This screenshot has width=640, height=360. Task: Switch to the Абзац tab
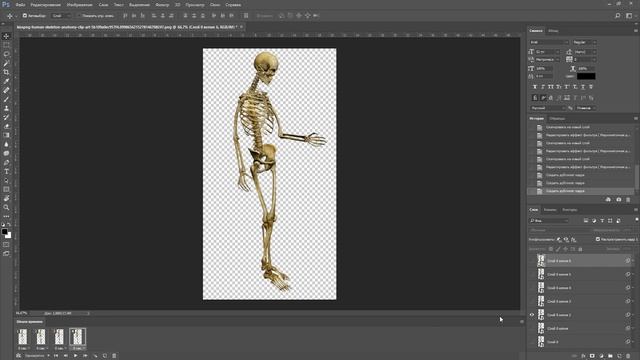(x=553, y=31)
